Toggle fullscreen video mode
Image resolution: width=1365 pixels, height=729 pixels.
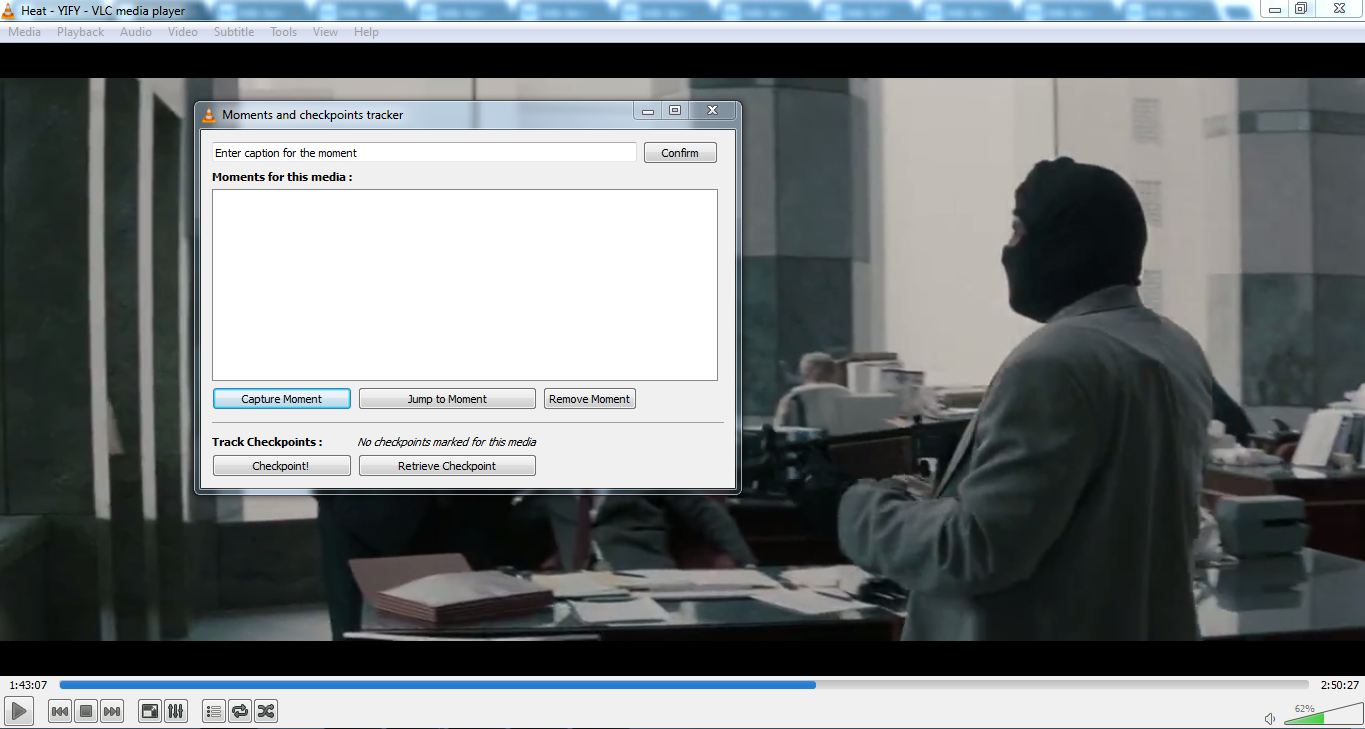(150, 711)
